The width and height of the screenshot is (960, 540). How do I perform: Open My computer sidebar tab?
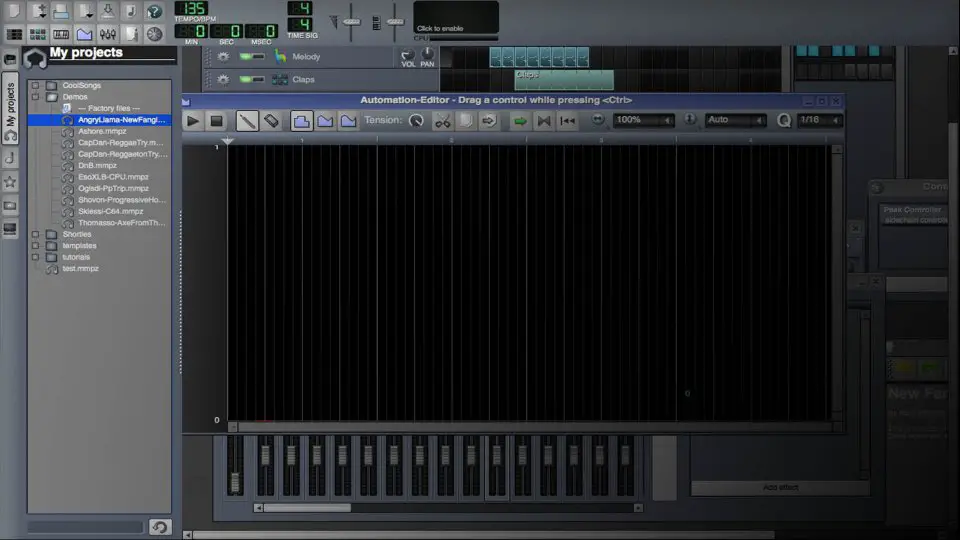[x=10, y=229]
